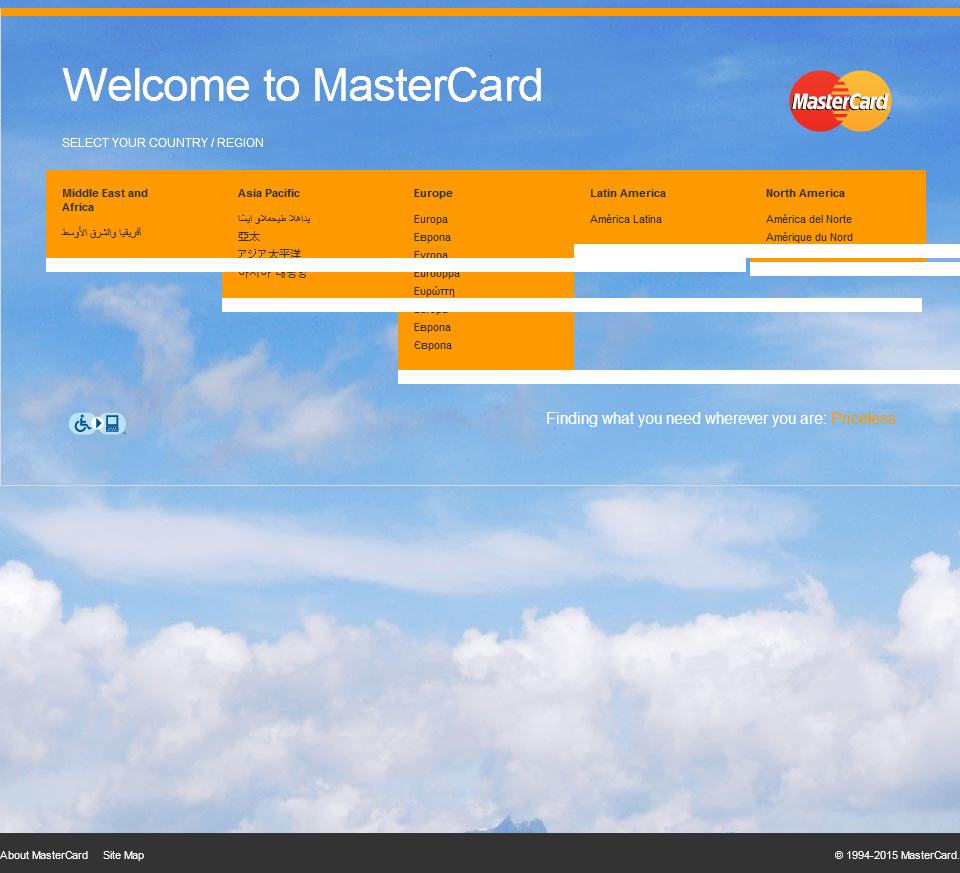This screenshot has height=873, width=960.
Task: Click the Welcome to MasterCard heading
Action: click(302, 85)
